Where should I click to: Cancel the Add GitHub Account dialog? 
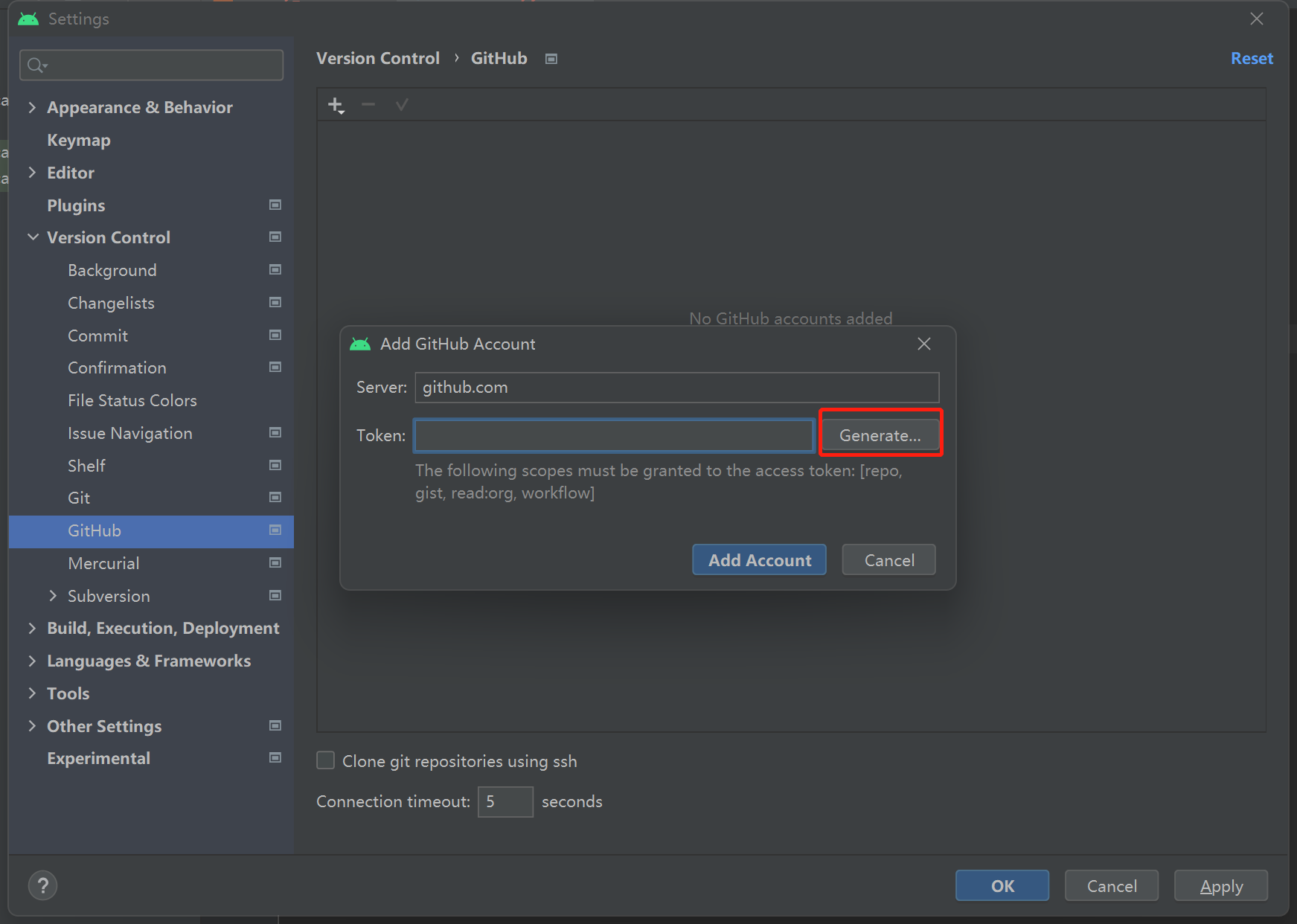888,560
